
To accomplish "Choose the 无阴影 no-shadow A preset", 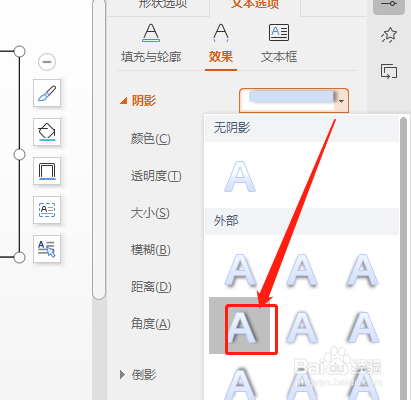I will (x=240, y=177).
